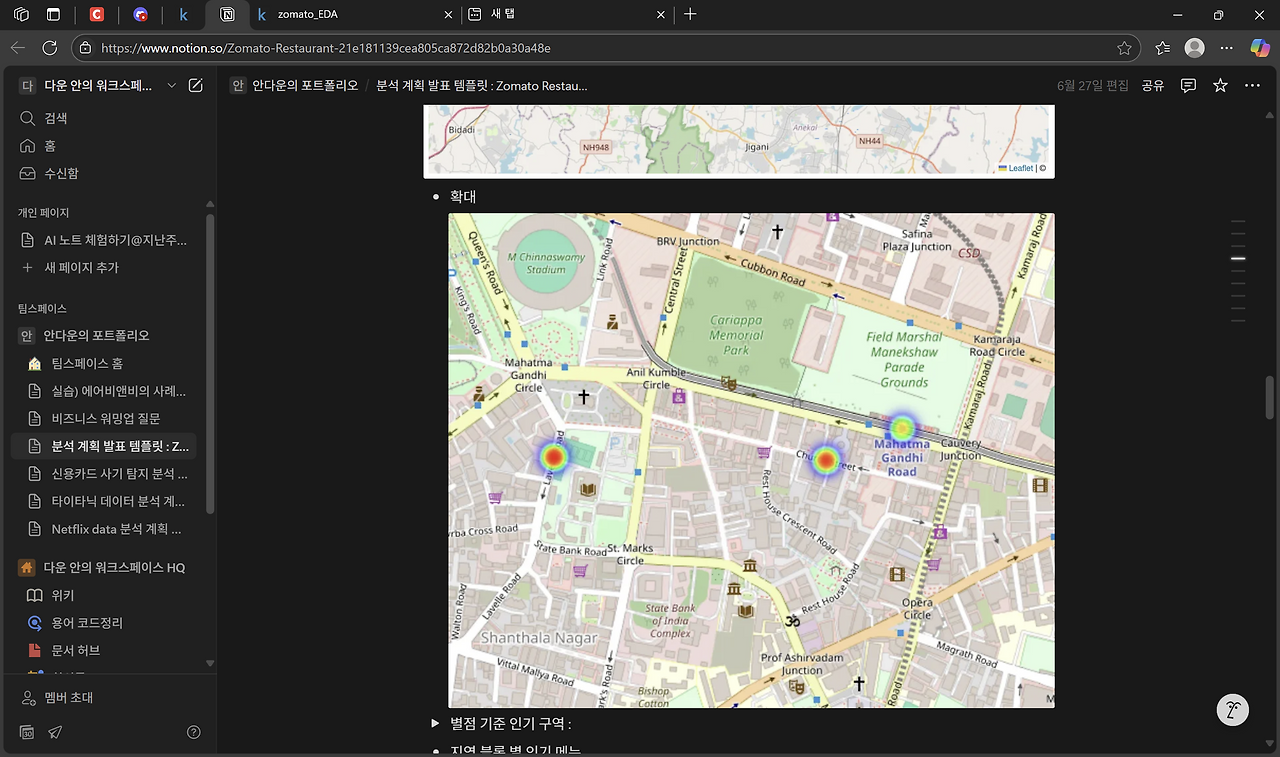Close the 새 탭 tab
The width and height of the screenshot is (1280, 757).
tap(659, 15)
